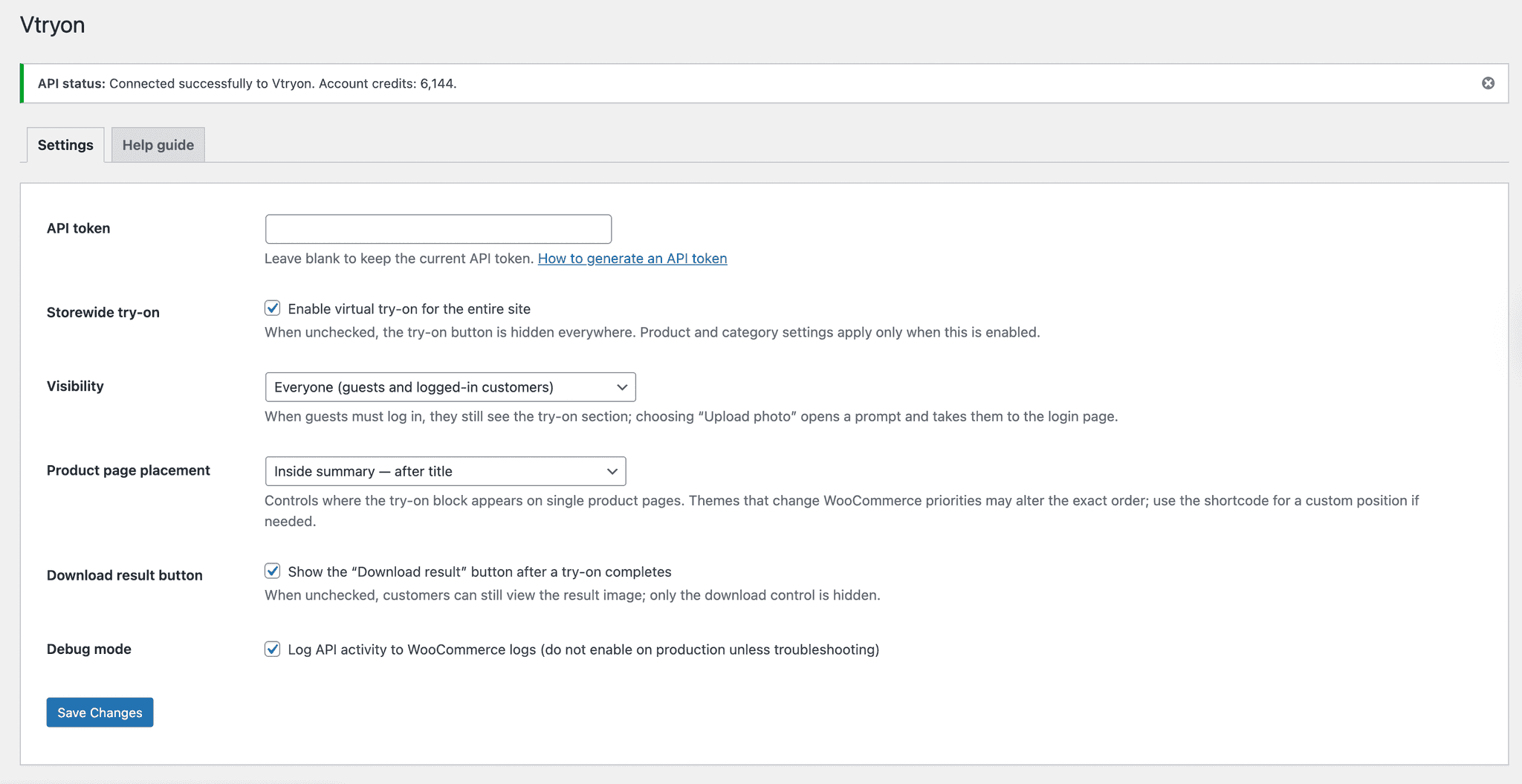The image size is (1522, 784).
Task: Click 'Controls where the try-on block appears' description
Action: click(842, 511)
